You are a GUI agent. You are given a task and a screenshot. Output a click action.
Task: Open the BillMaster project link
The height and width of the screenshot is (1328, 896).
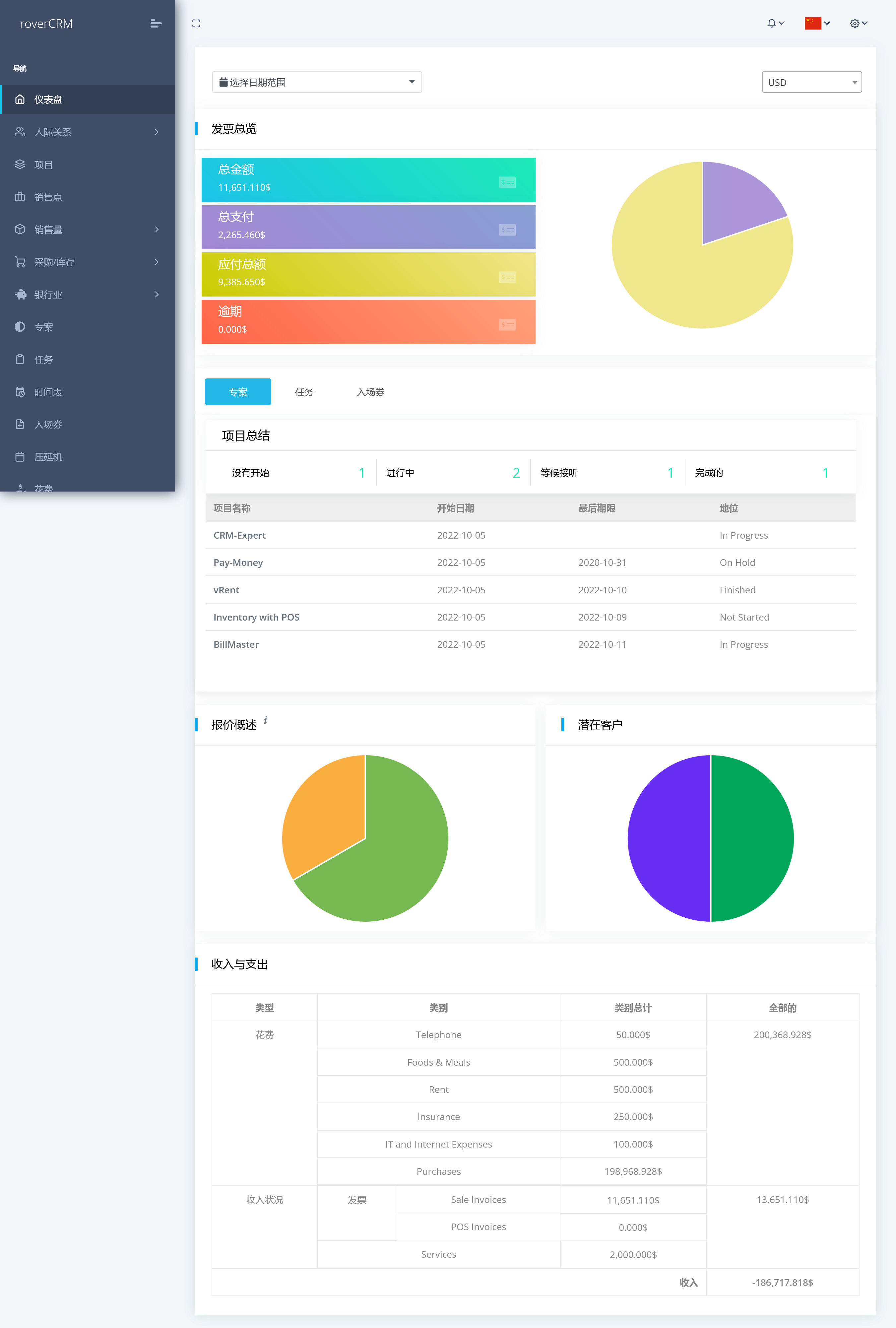pyautogui.click(x=236, y=644)
